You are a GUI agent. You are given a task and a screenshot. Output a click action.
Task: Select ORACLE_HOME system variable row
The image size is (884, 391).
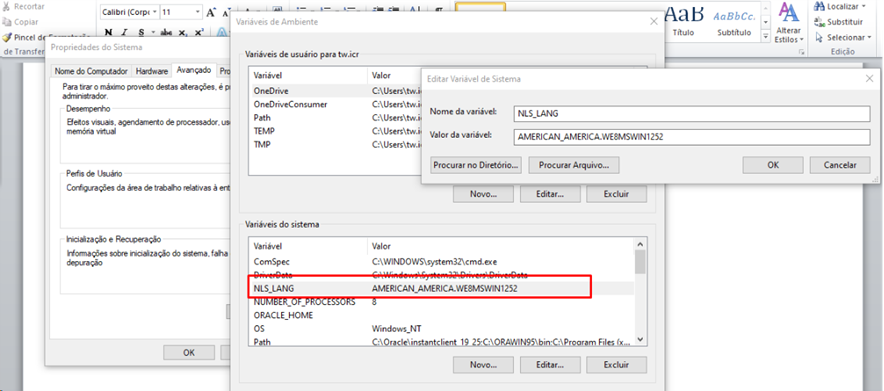(441, 316)
